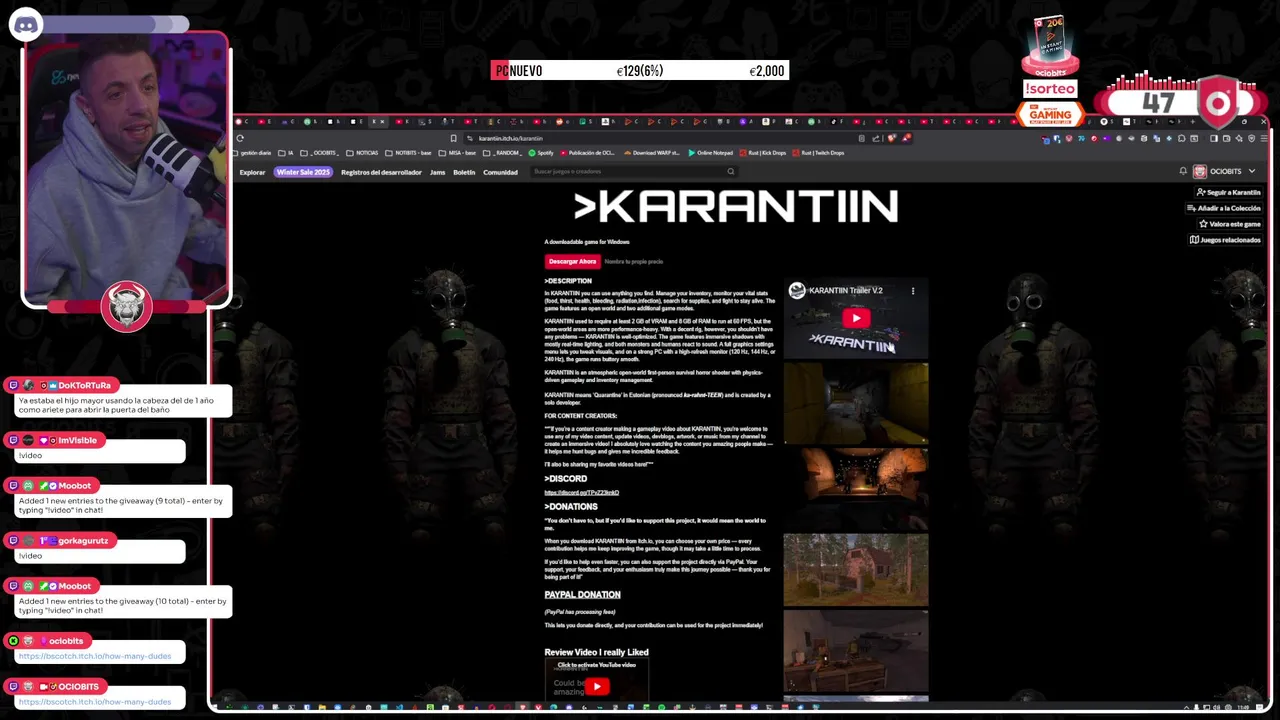The height and width of the screenshot is (720, 1280).
Task: Open the trailer video's three-dot menu
Action: (912, 291)
